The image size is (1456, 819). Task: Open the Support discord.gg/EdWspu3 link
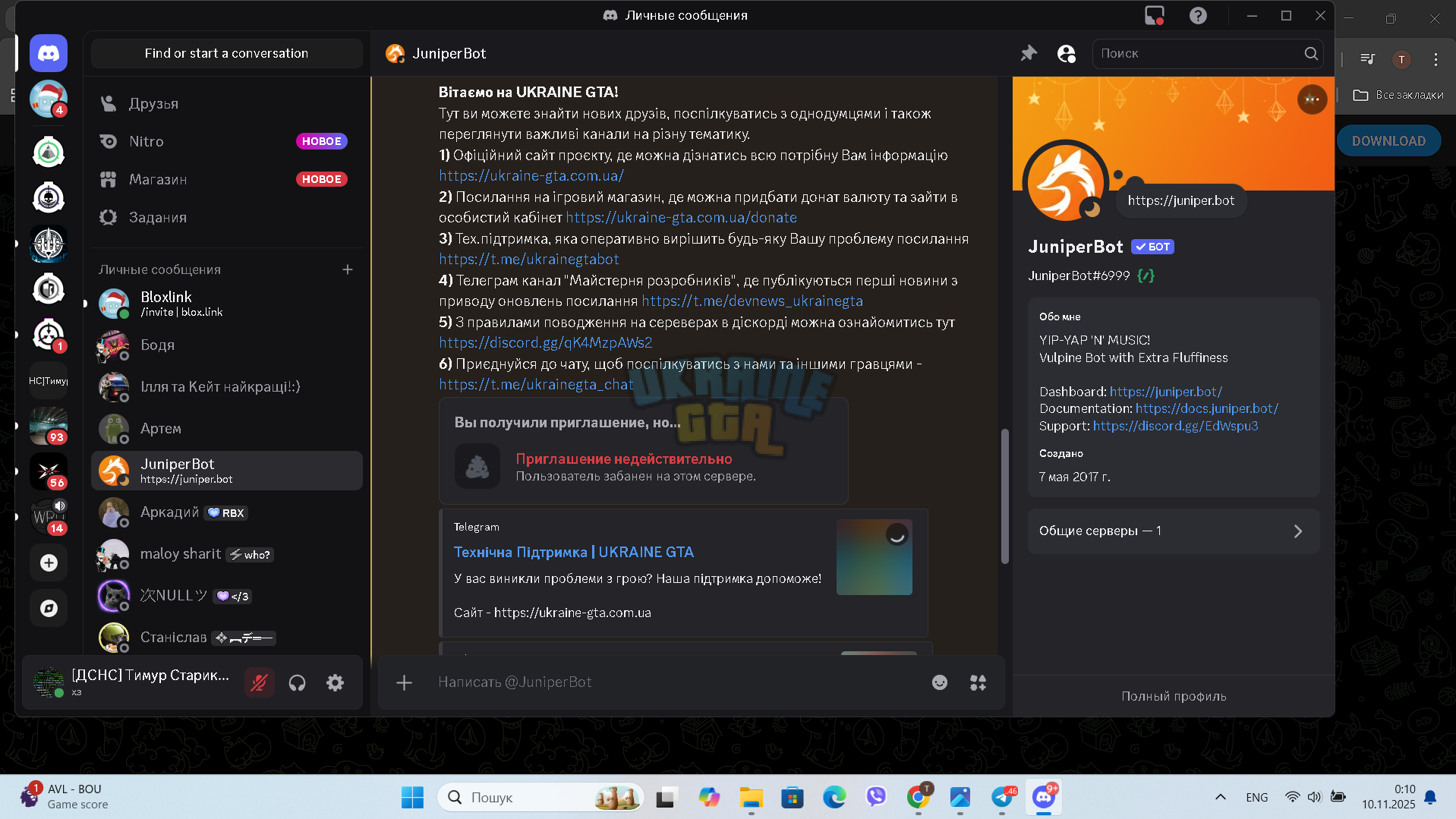1175,426
